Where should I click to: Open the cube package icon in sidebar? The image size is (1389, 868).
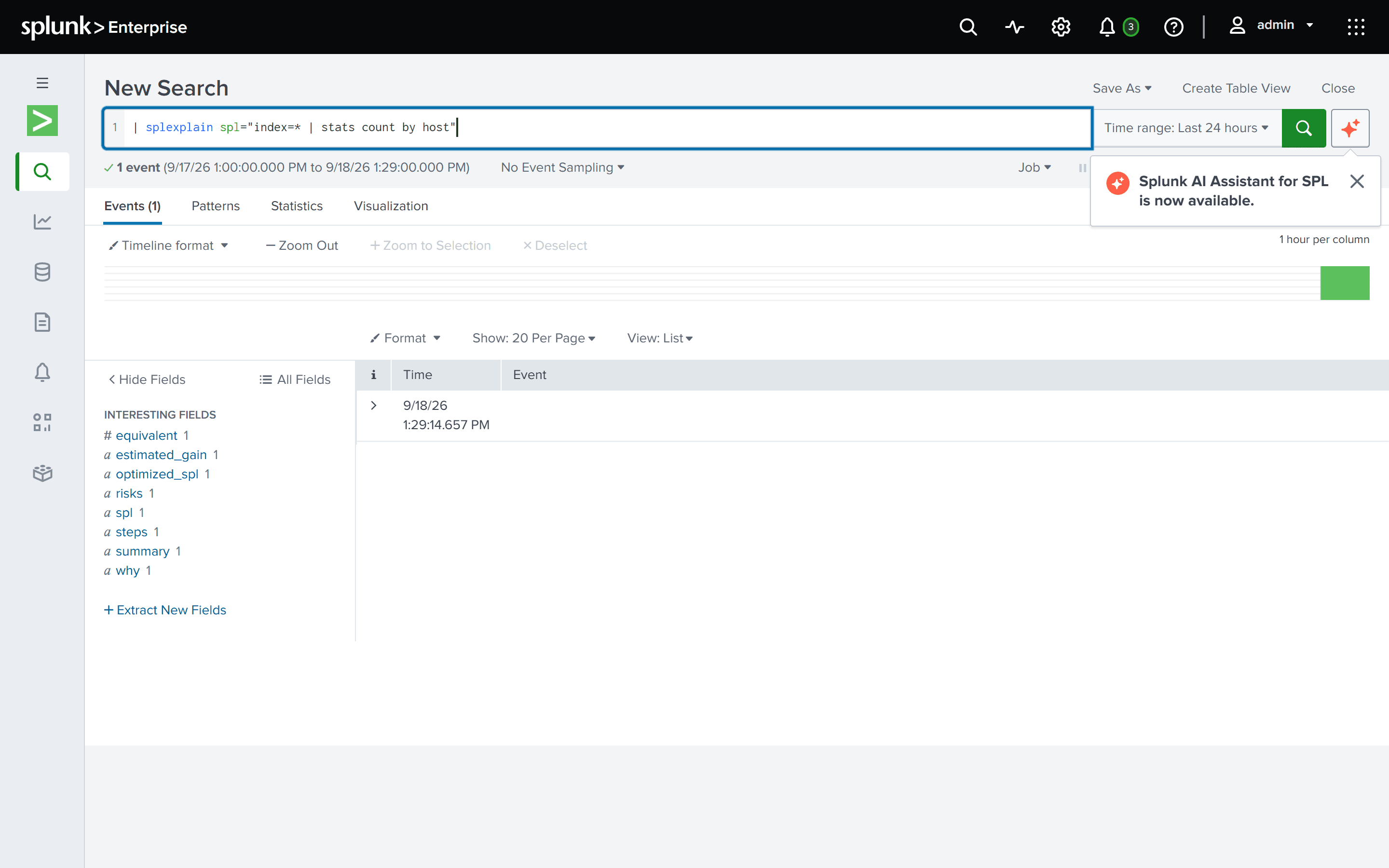tap(42, 473)
